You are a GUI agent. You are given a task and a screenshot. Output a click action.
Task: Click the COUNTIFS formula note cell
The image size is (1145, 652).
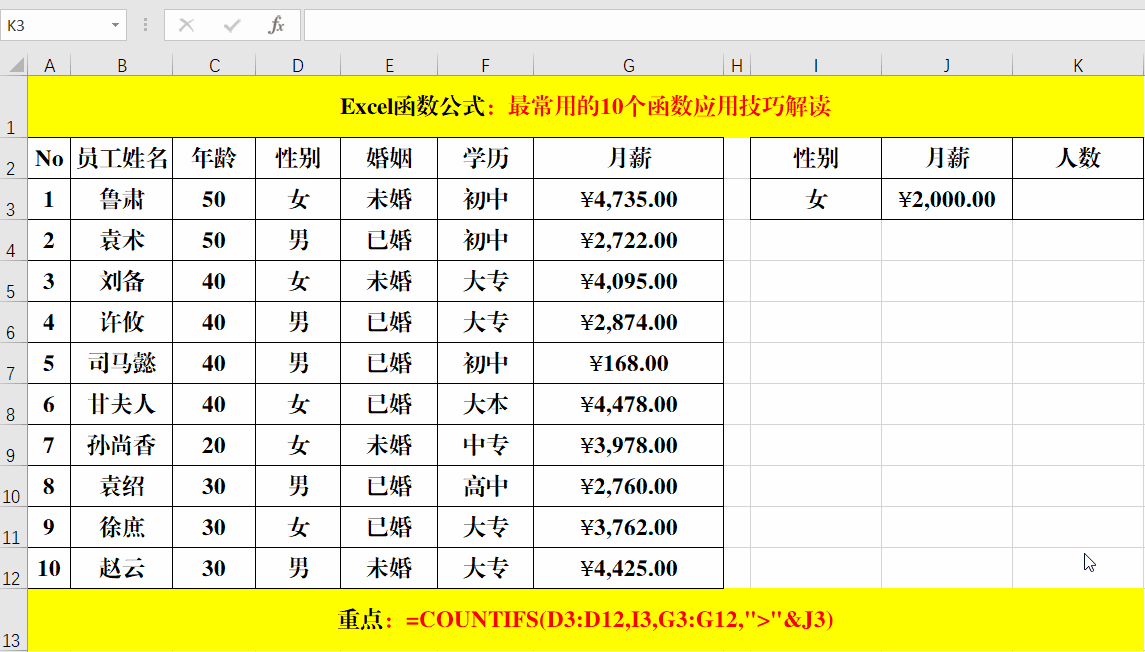pos(586,621)
